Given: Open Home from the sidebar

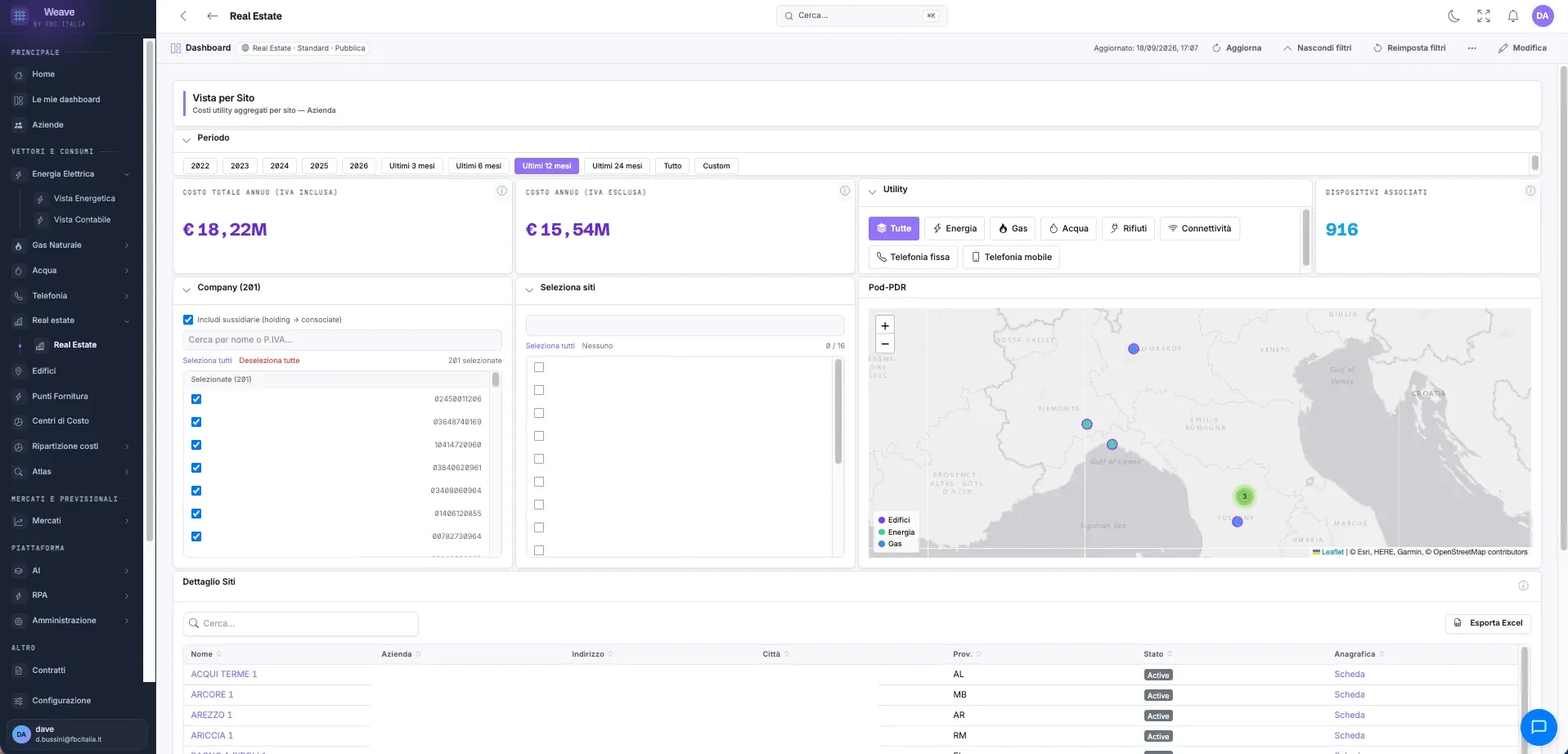Looking at the screenshot, I should (43, 74).
